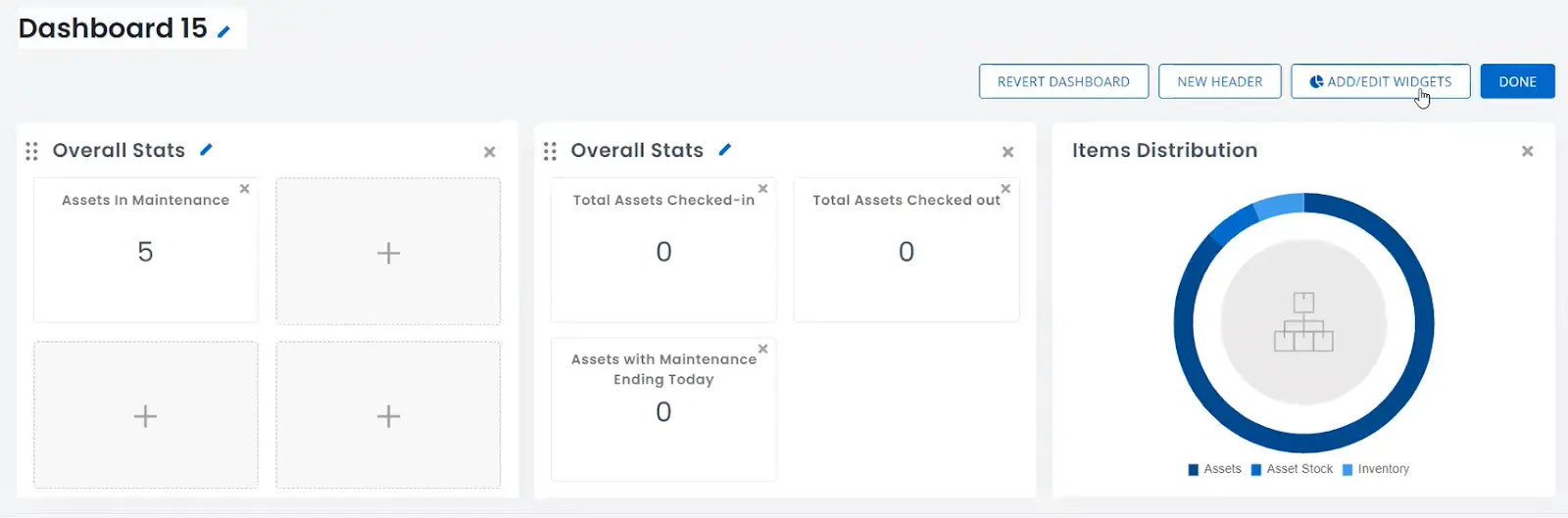
Task: Add a stat in the top-right empty slot
Action: click(388, 253)
